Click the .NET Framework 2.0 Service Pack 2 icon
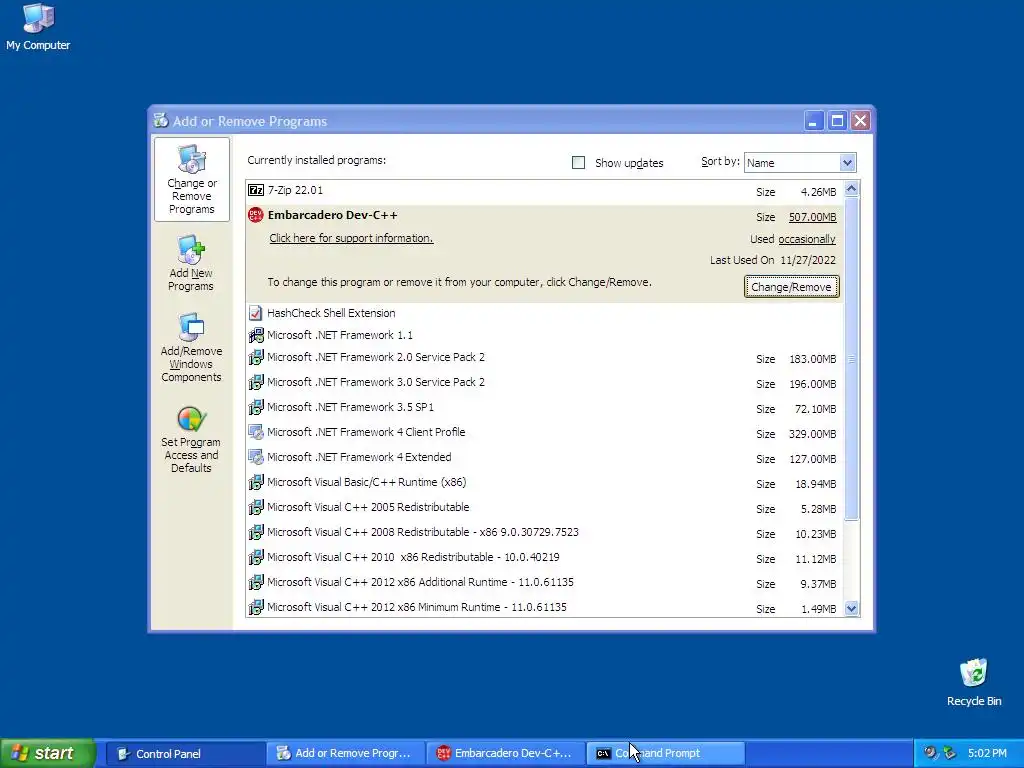 point(256,357)
